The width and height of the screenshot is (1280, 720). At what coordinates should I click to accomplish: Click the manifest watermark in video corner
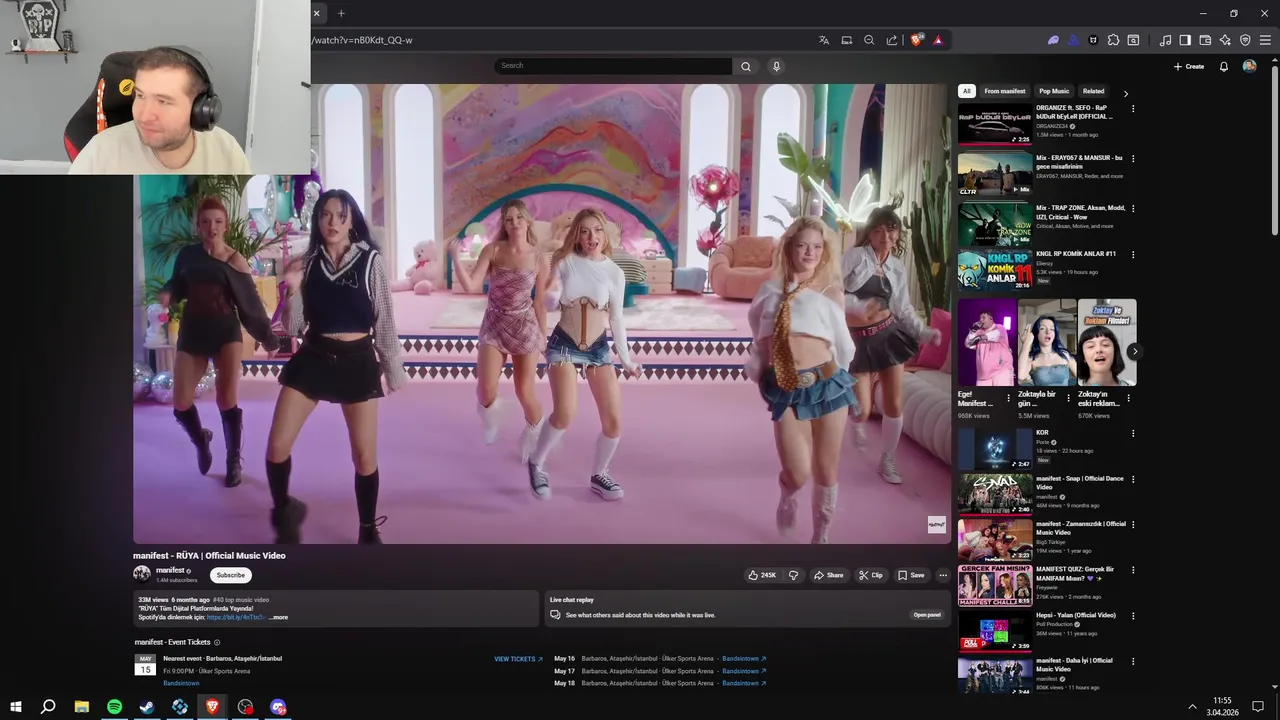click(x=936, y=524)
